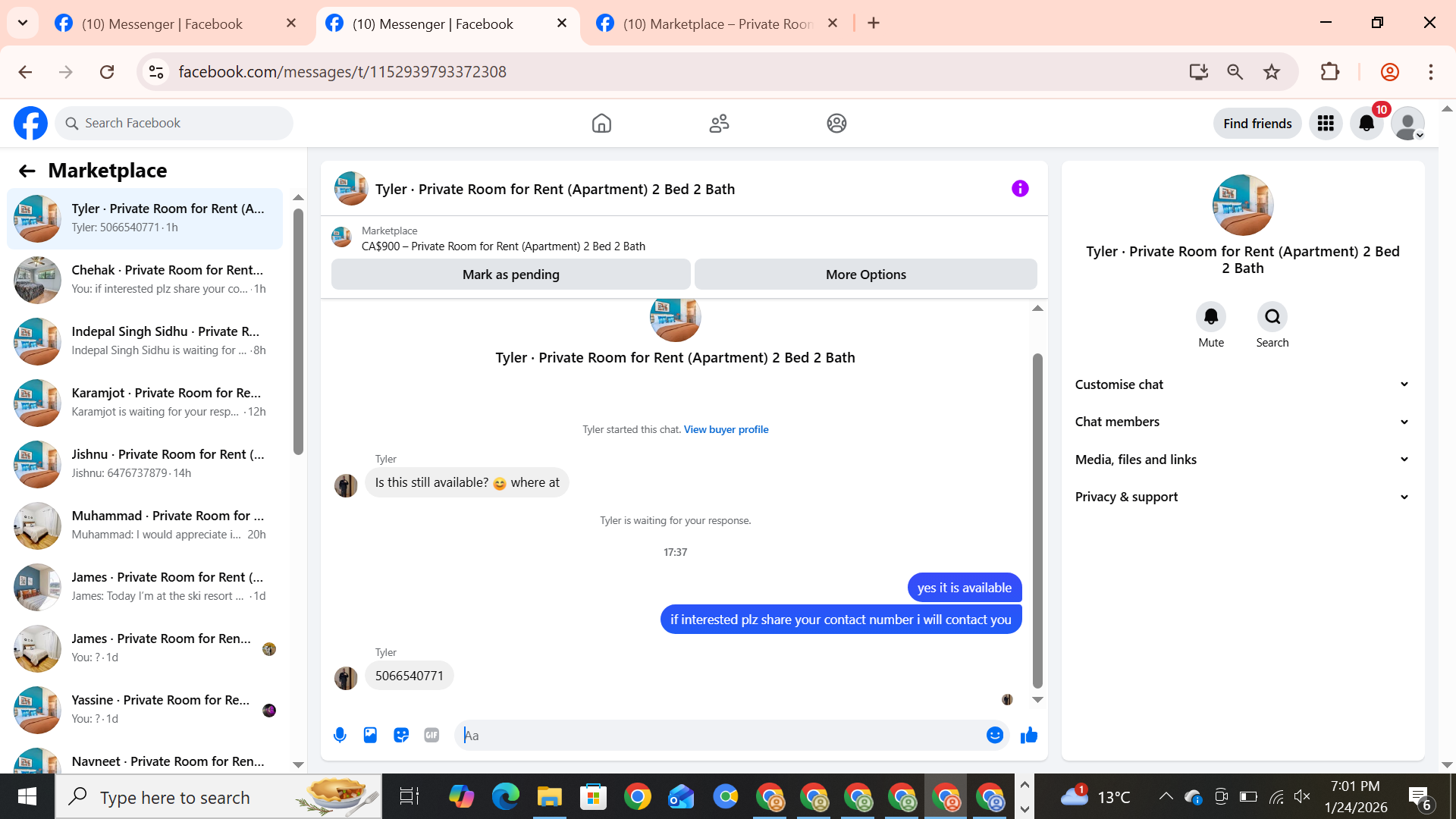Open the sticker picker icon
Image resolution: width=1456 pixels, height=819 pixels.
click(x=401, y=735)
